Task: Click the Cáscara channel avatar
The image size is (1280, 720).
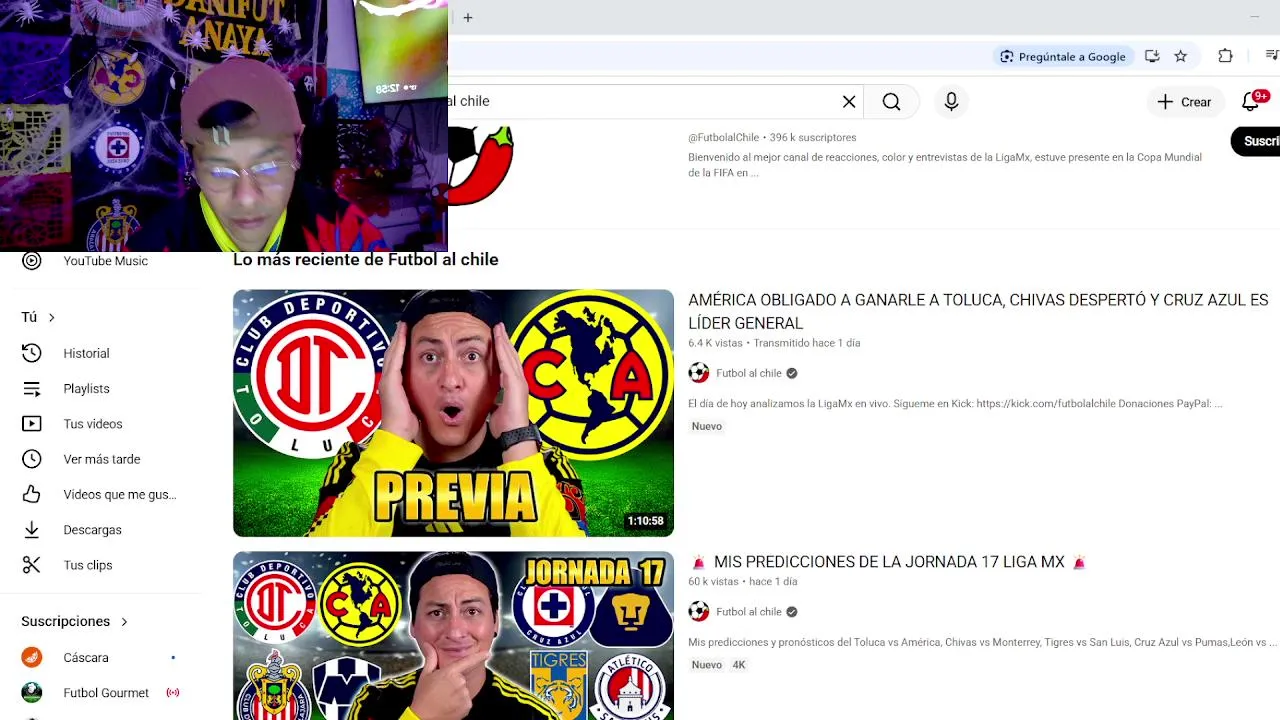Action: coord(32,658)
